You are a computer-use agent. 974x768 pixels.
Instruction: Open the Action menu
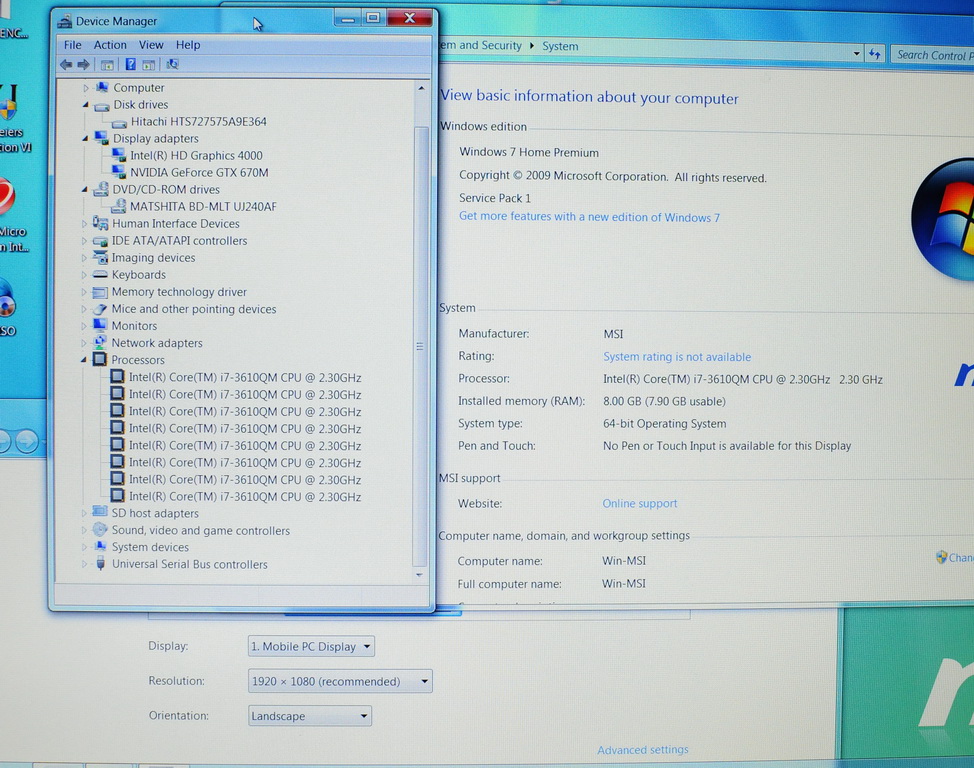pos(110,45)
